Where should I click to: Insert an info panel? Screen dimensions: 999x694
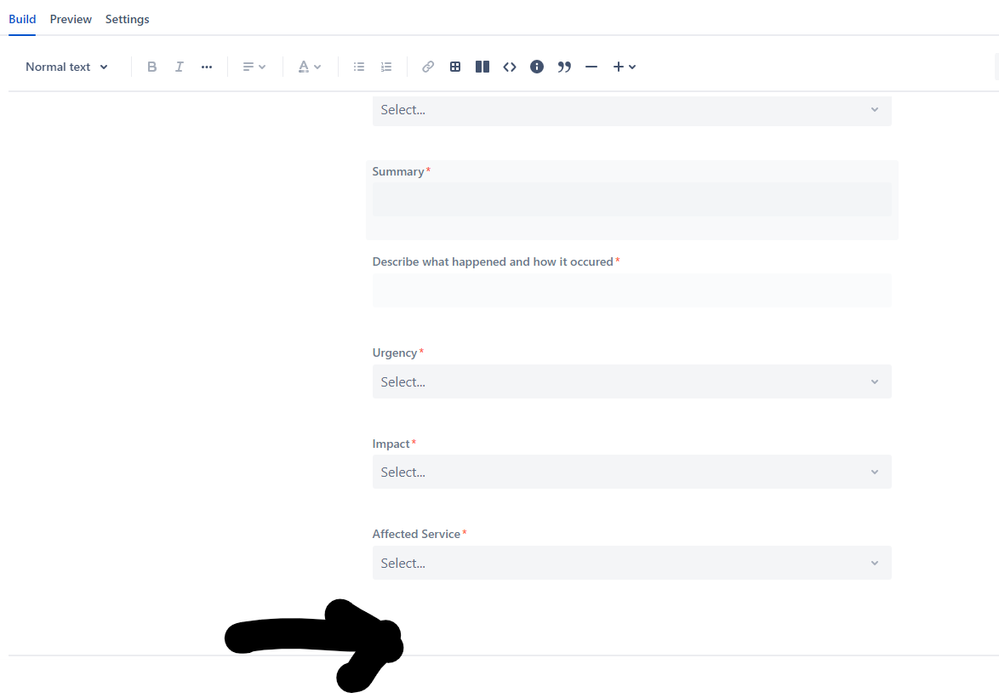[537, 67]
